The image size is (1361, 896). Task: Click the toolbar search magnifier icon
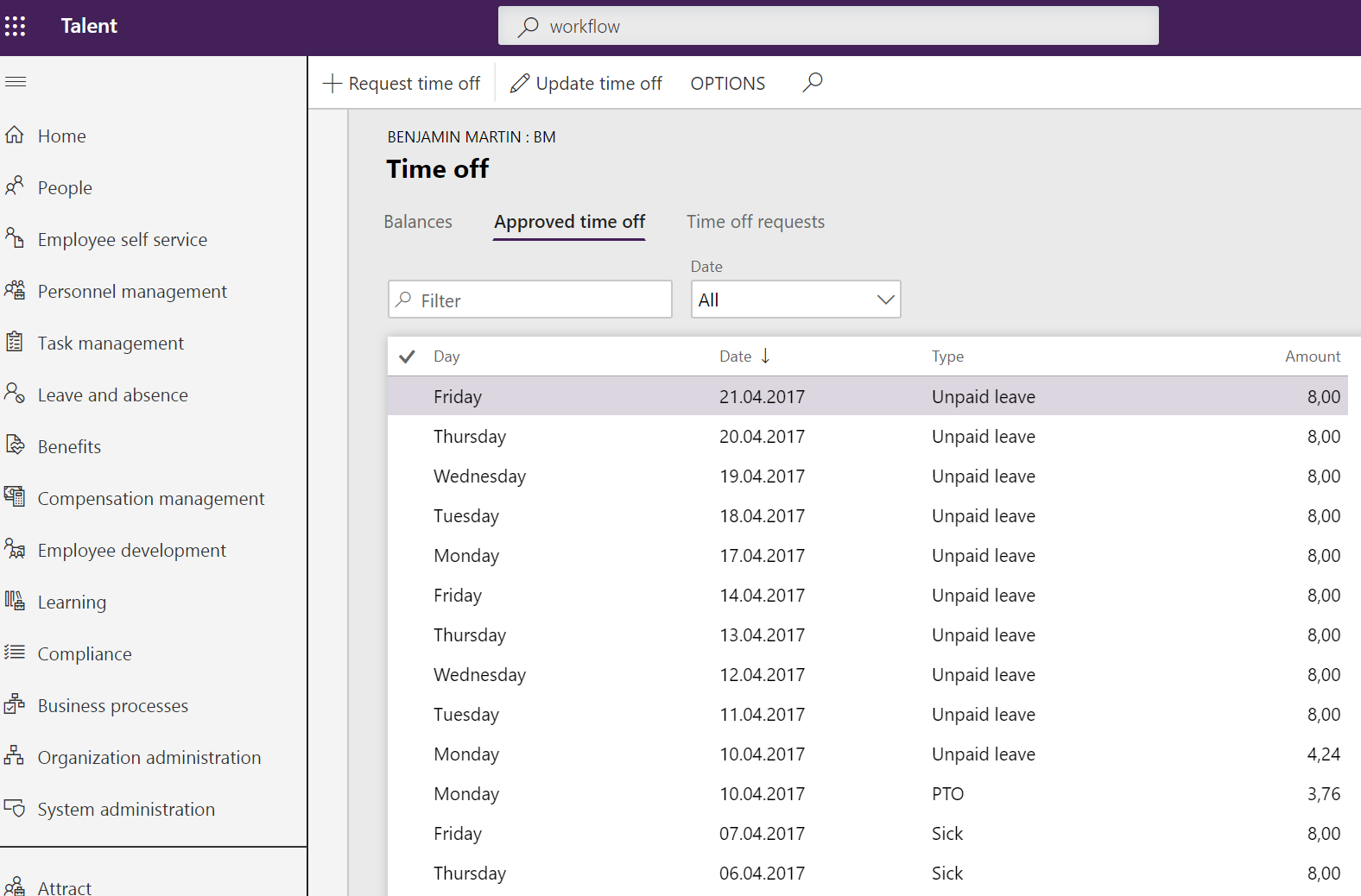(x=812, y=83)
